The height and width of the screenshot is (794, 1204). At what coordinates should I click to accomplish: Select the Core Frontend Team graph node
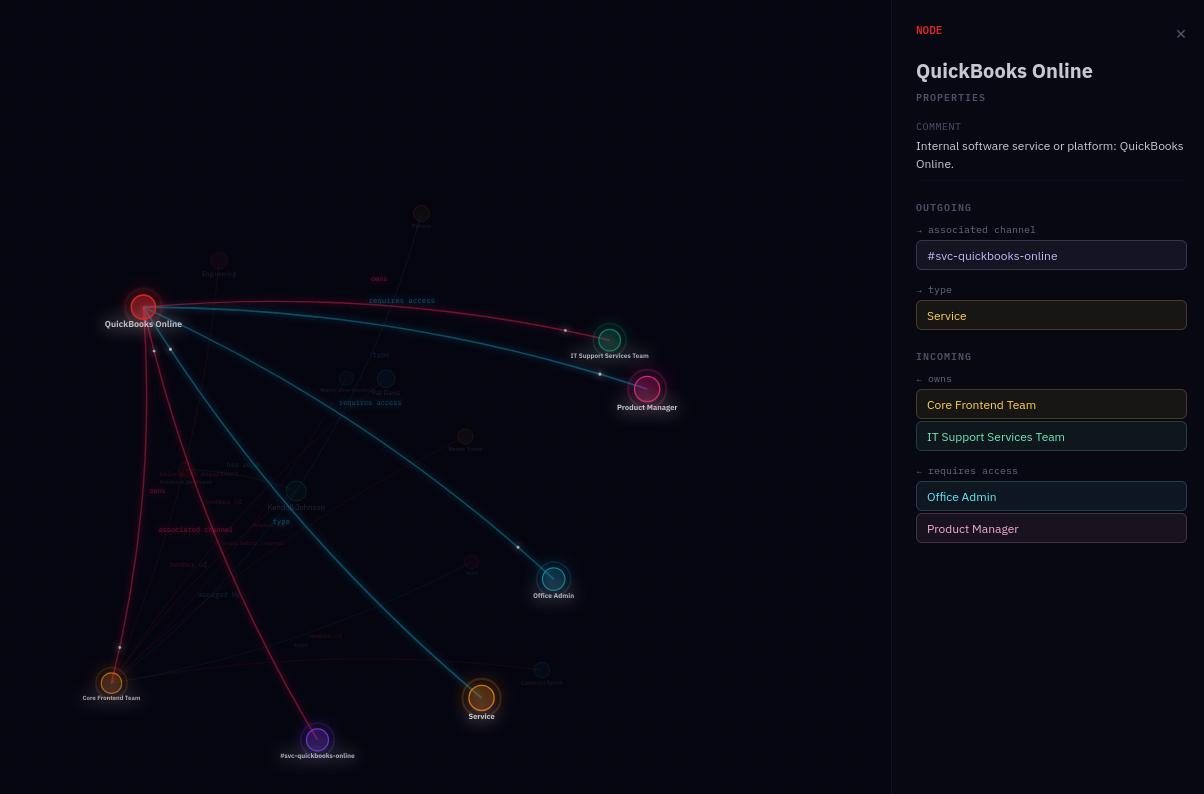(111, 683)
